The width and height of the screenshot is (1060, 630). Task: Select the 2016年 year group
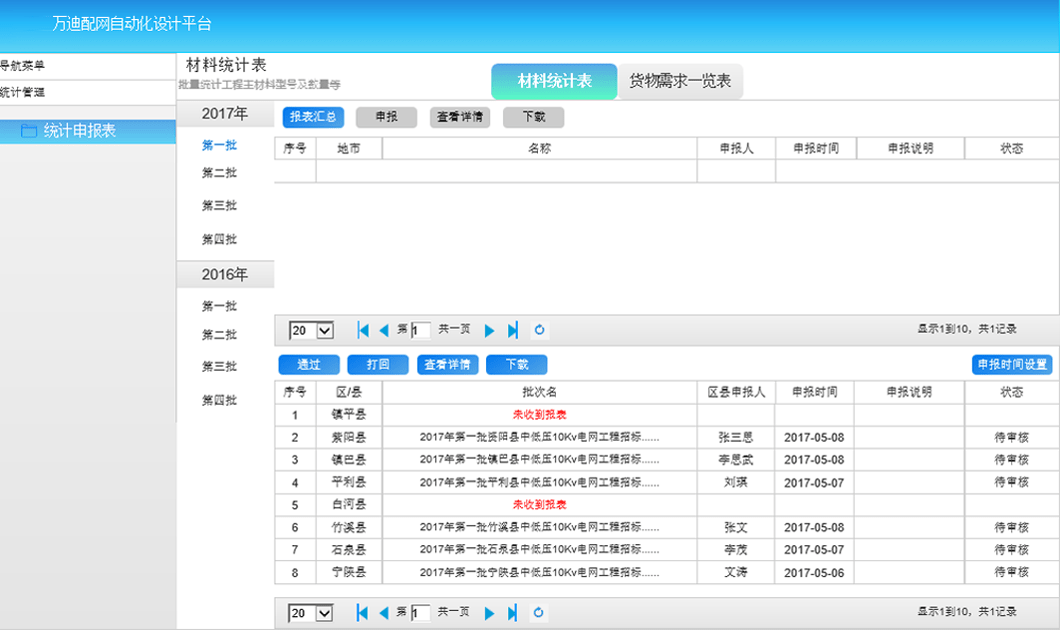pos(225,274)
